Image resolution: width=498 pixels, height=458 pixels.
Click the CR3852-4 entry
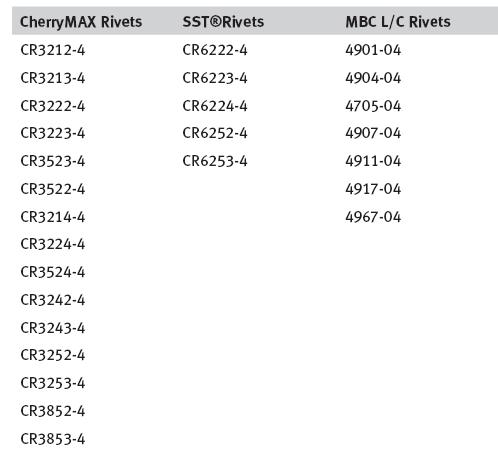(x=53, y=411)
